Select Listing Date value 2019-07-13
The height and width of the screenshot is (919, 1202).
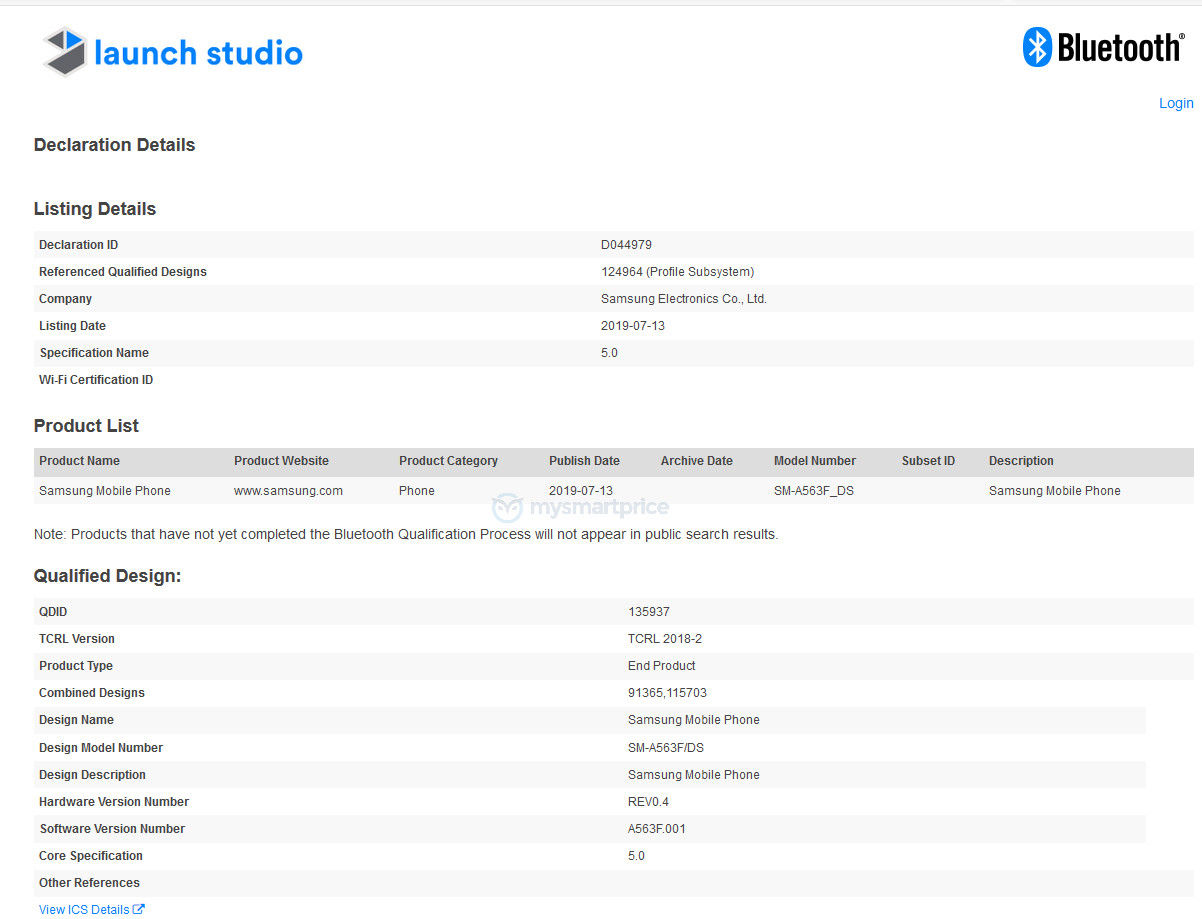(633, 325)
